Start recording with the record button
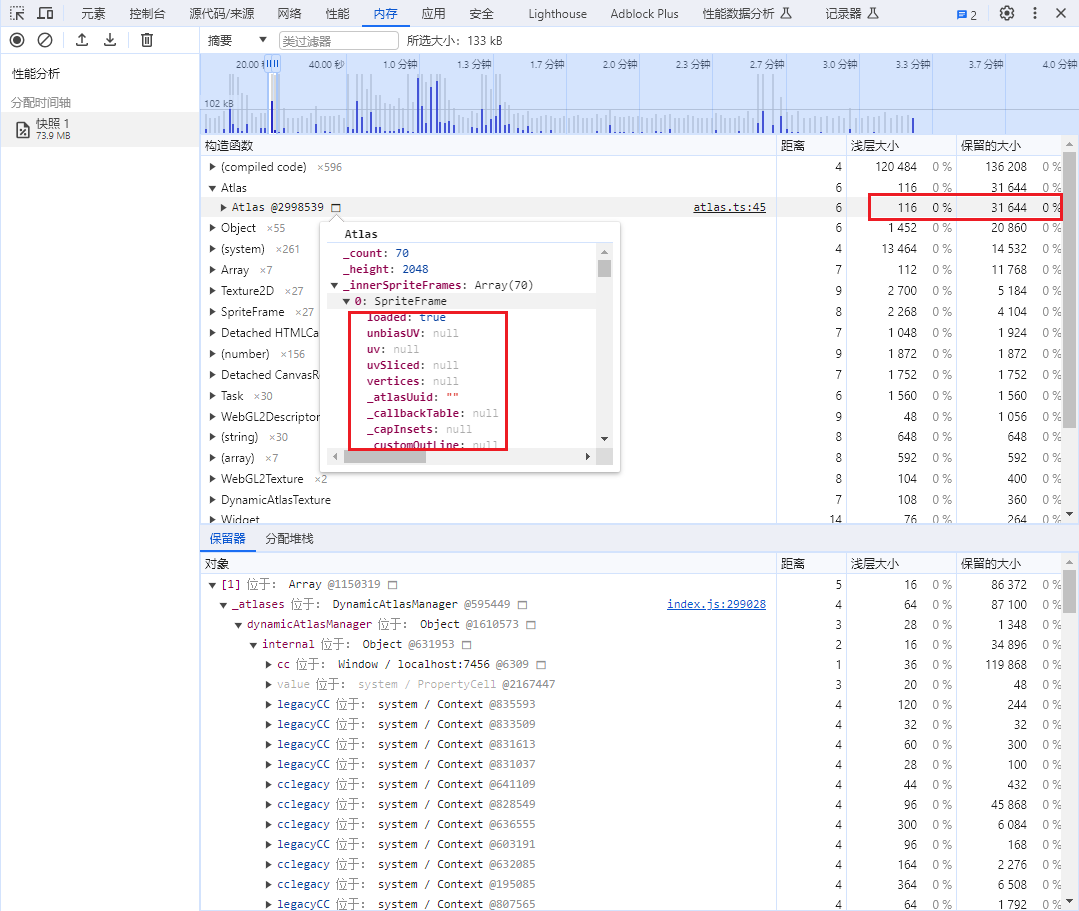Screen dimensions: 1079x911 click(17, 40)
